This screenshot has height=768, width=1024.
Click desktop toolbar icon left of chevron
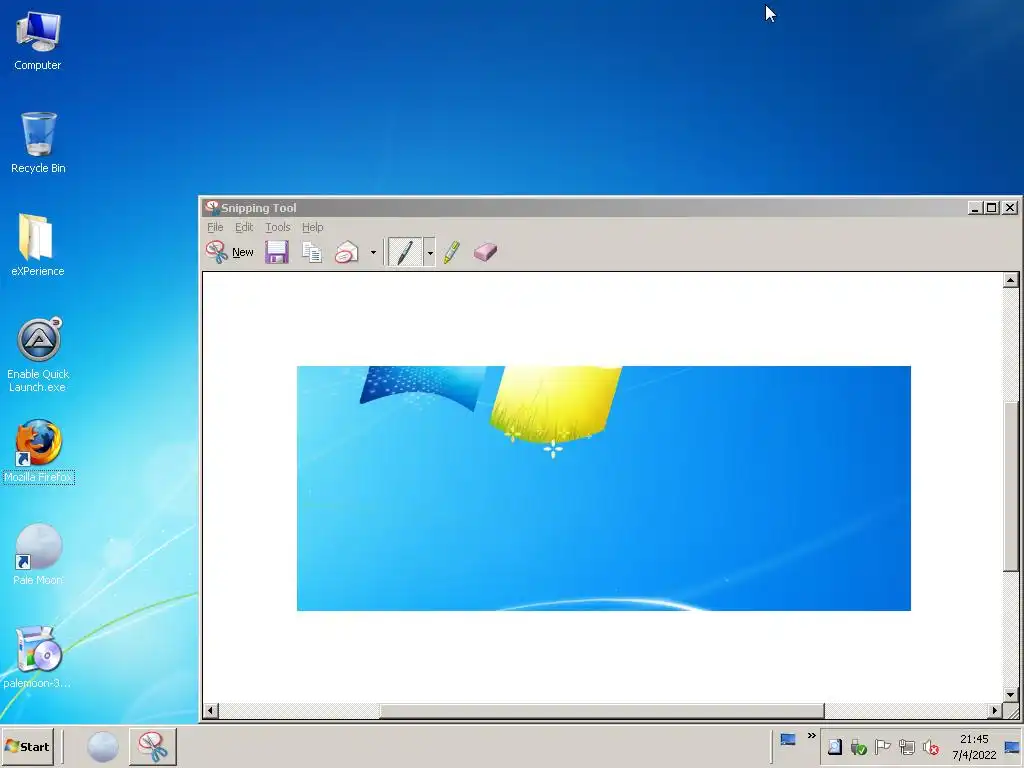[x=788, y=739]
